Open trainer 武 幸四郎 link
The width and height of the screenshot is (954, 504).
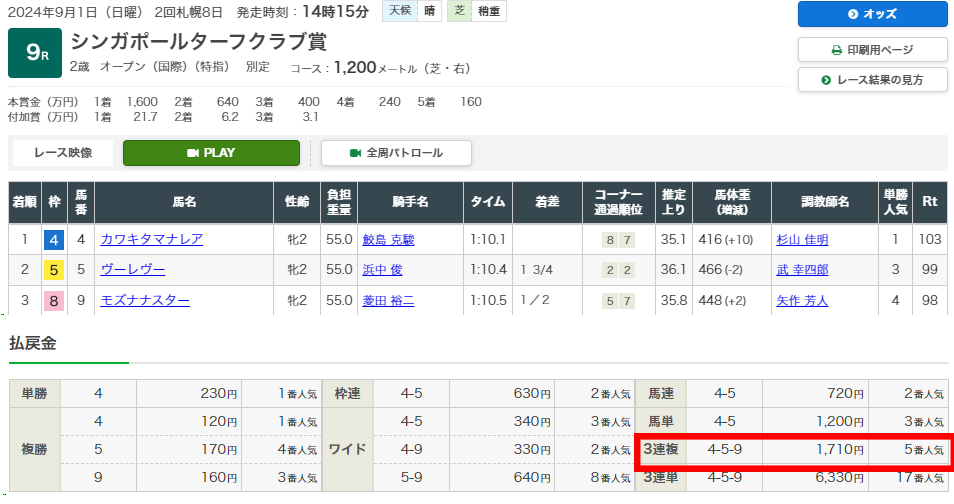click(802, 269)
